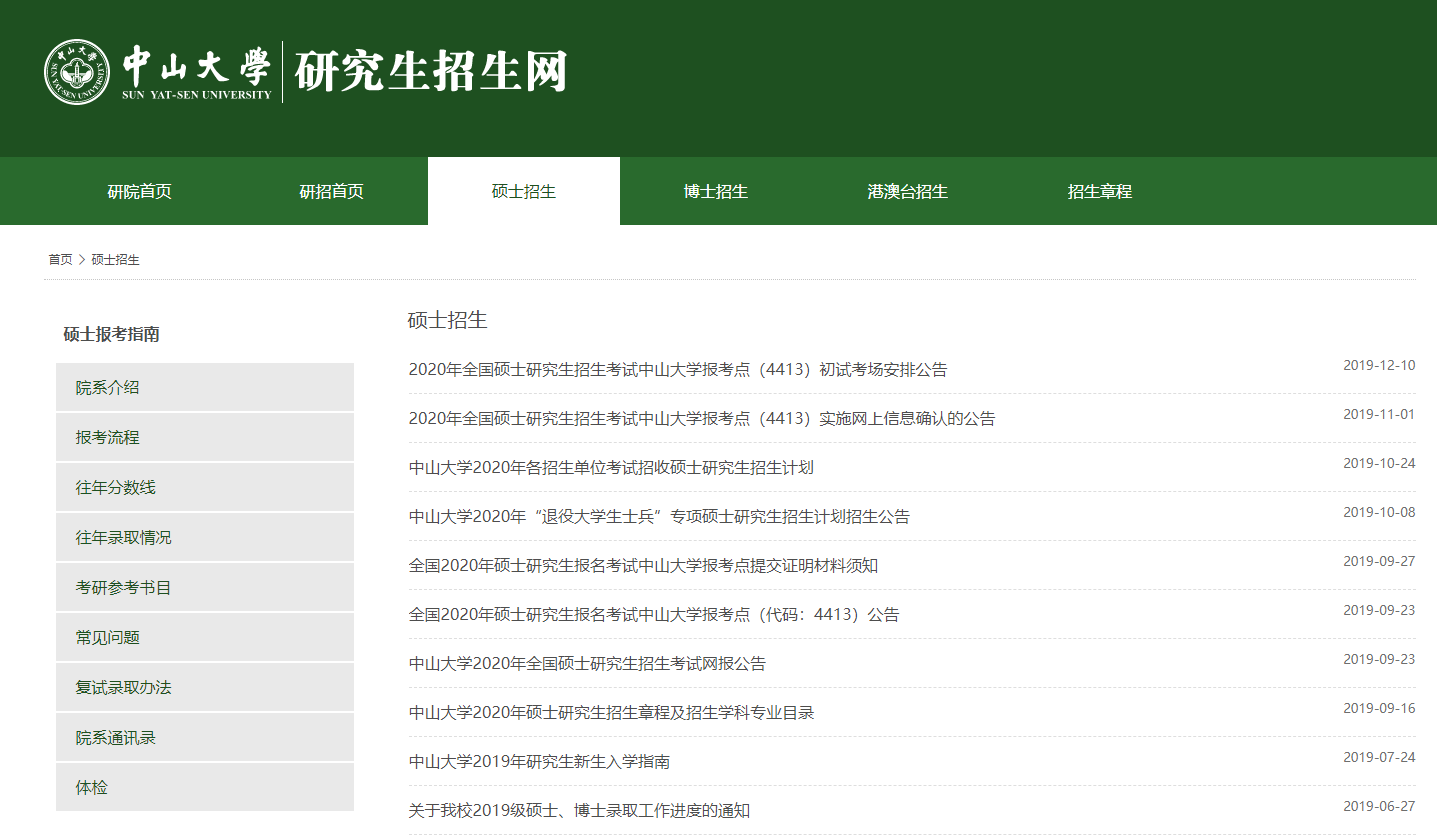The image size is (1437, 837).
Task: Click the 首页 breadcrumb link
Action: click(x=60, y=260)
